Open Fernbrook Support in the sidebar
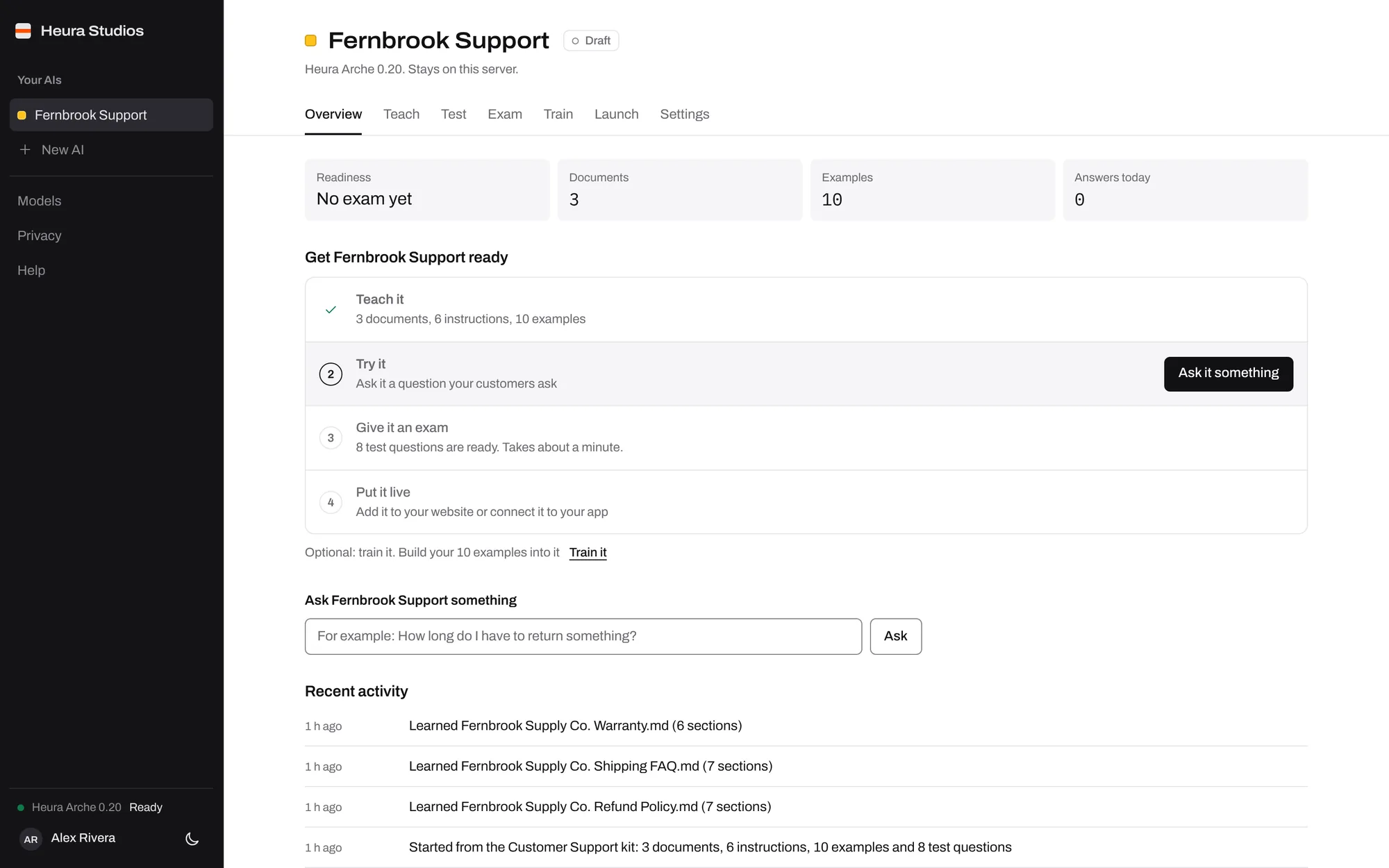This screenshot has width=1389, height=868. [111, 115]
